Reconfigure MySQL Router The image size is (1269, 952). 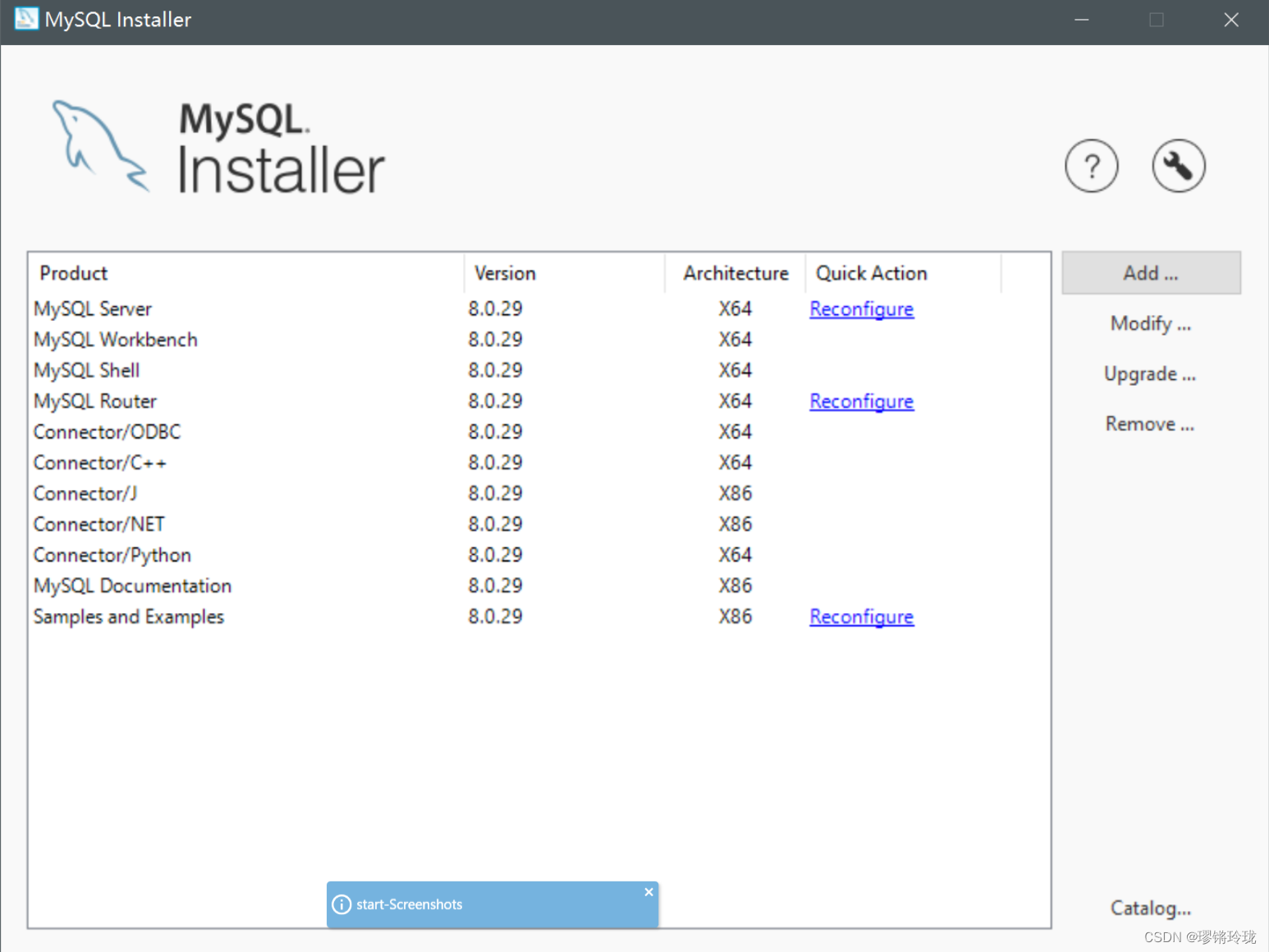pyautogui.click(x=861, y=401)
